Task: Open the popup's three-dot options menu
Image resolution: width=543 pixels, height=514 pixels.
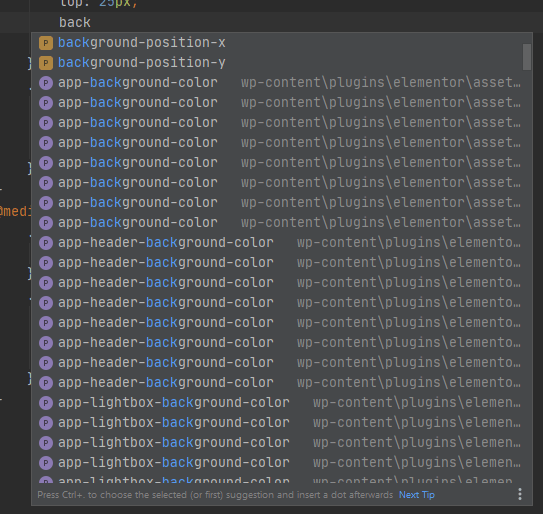Action: (x=519, y=494)
